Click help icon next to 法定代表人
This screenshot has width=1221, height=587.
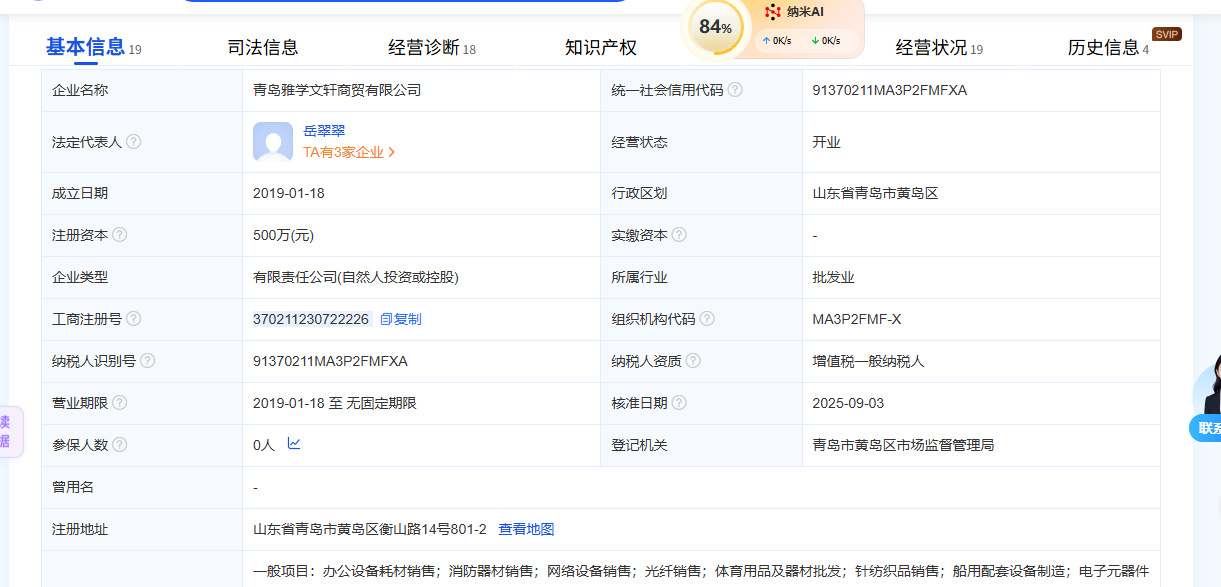(x=134, y=142)
